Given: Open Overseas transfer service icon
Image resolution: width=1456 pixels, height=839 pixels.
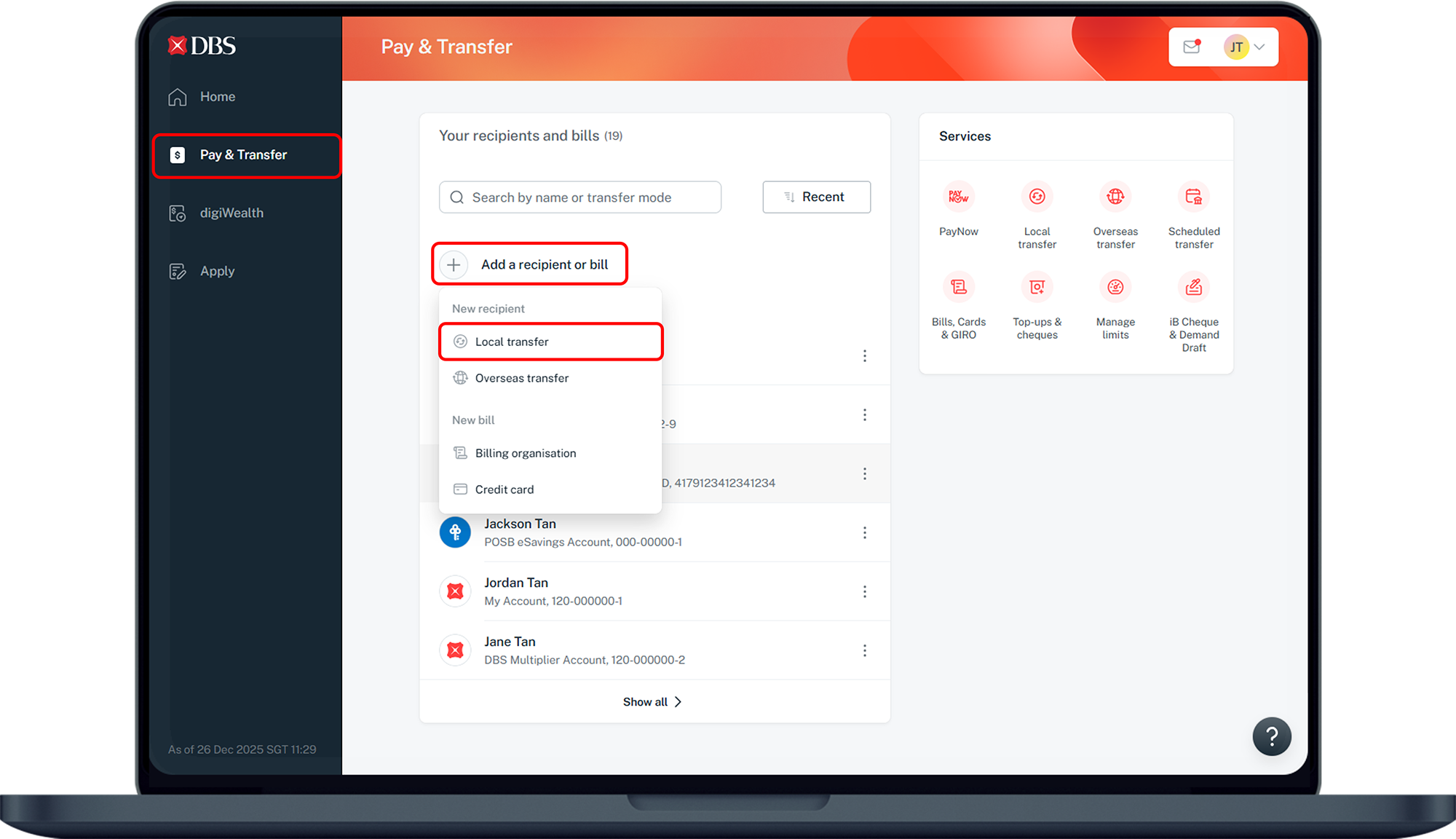Looking at the screenshot, I should (x=1115, y=216).
